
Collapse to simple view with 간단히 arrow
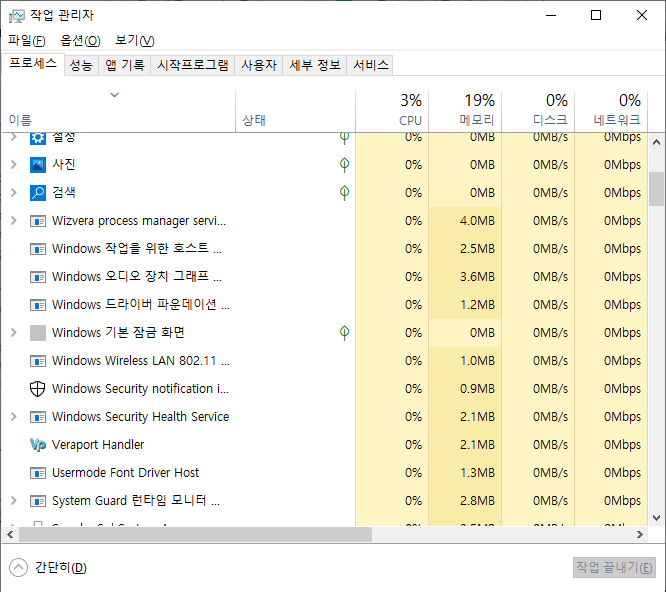pos(18,568)
